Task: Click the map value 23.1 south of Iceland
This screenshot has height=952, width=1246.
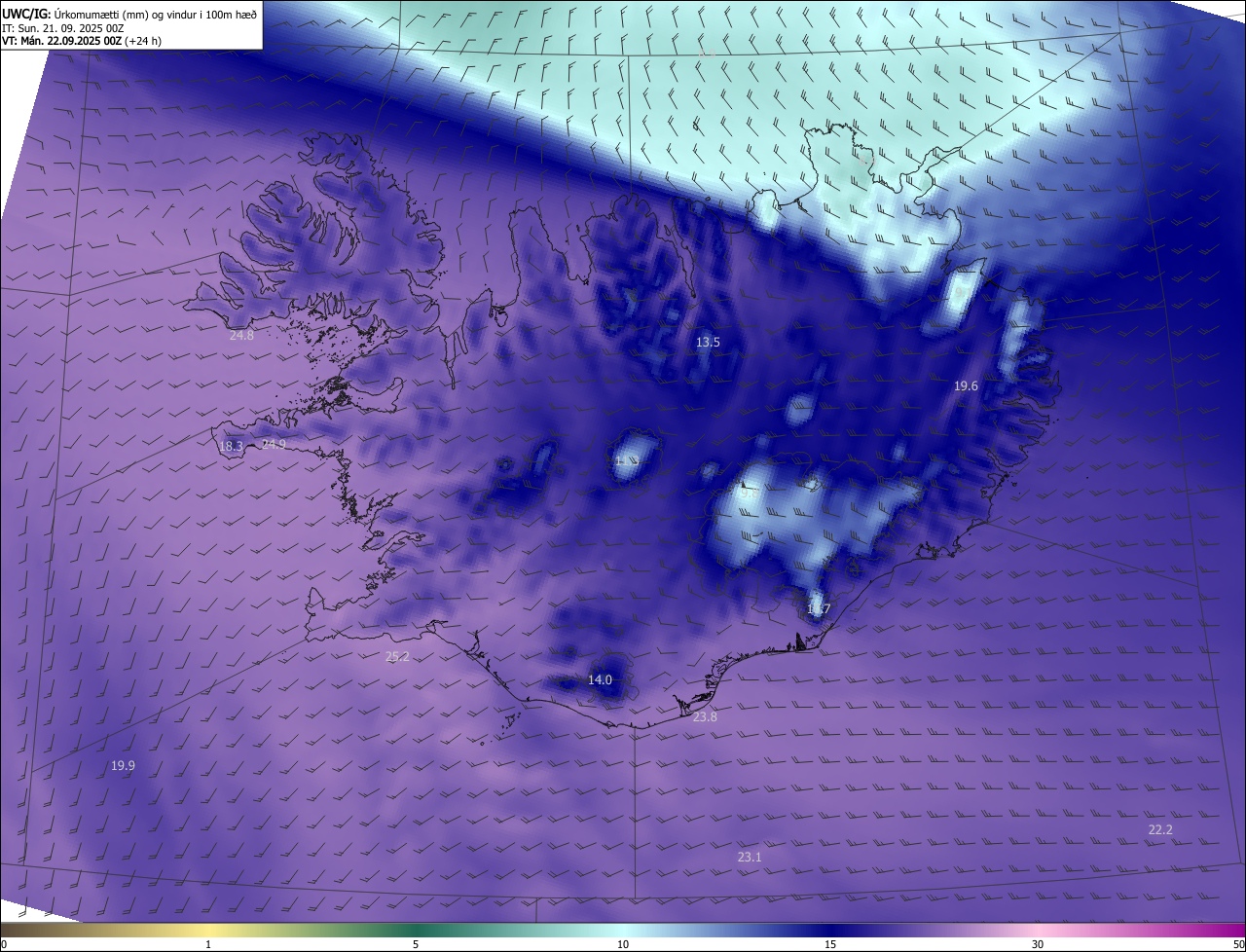Action: [x=750, y=858]
